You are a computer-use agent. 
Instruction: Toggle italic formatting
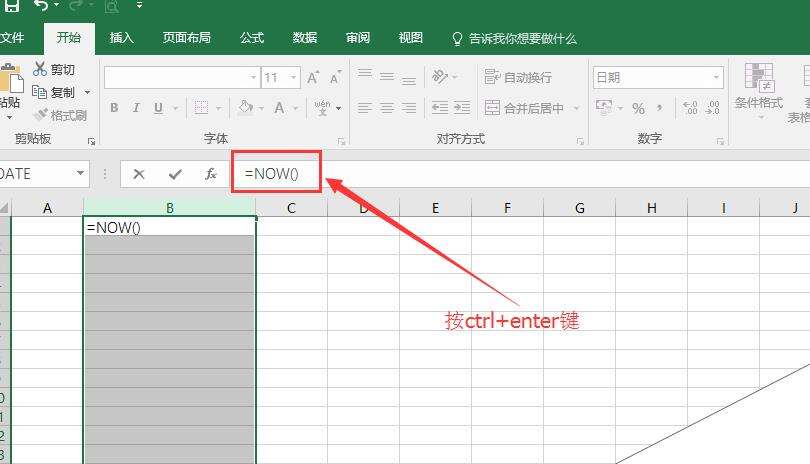point(136,108)
